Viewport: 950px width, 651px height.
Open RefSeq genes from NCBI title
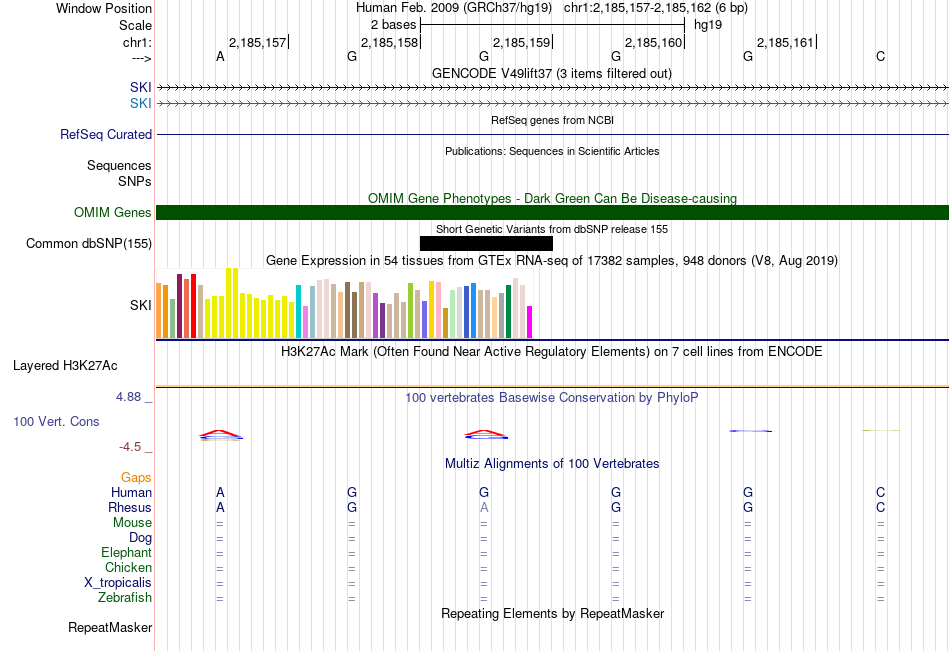pyautogui.click(x=553, y=120)
